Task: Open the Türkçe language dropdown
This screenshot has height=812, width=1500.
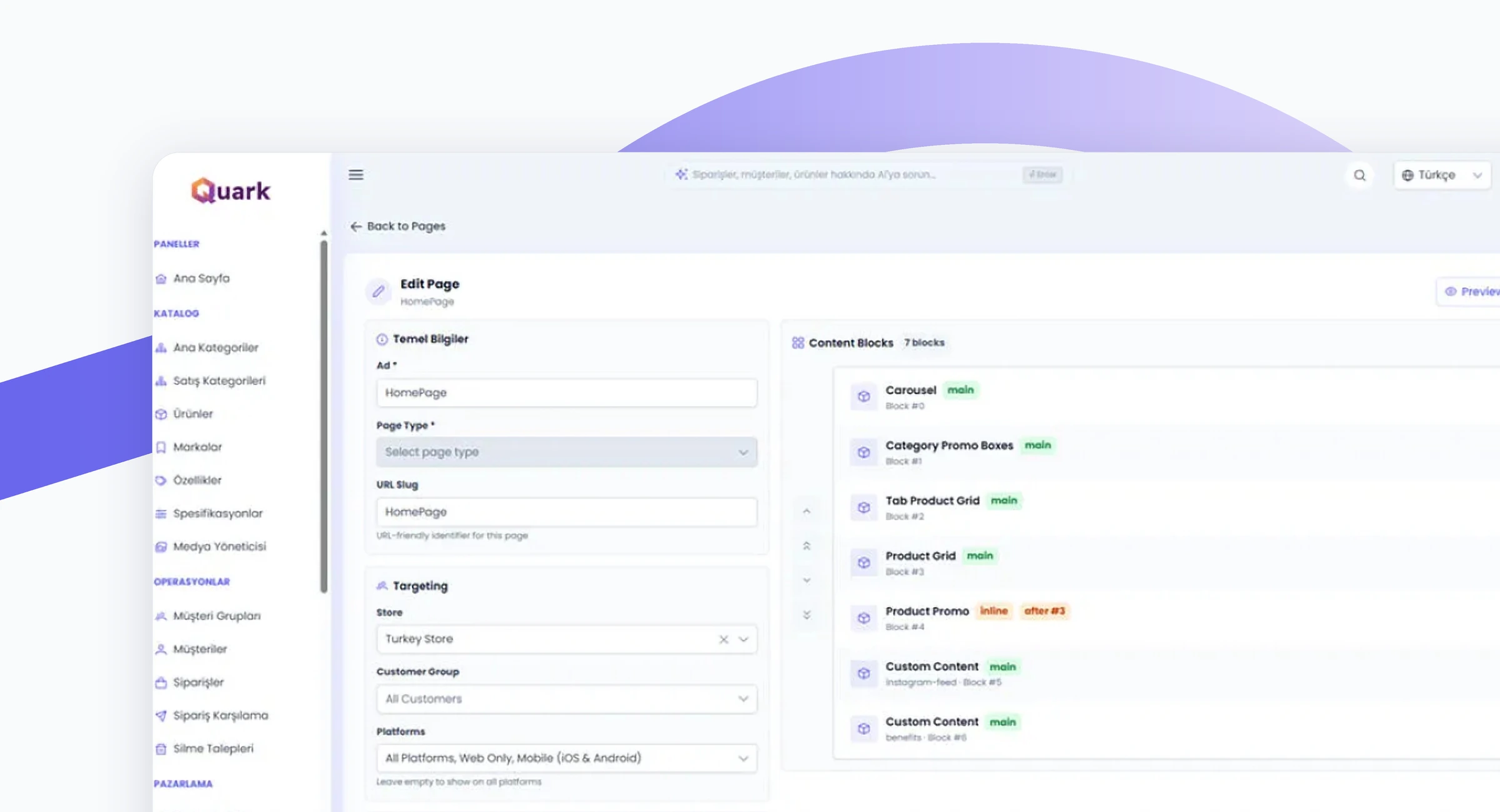Action: [x=1441, y=176]
